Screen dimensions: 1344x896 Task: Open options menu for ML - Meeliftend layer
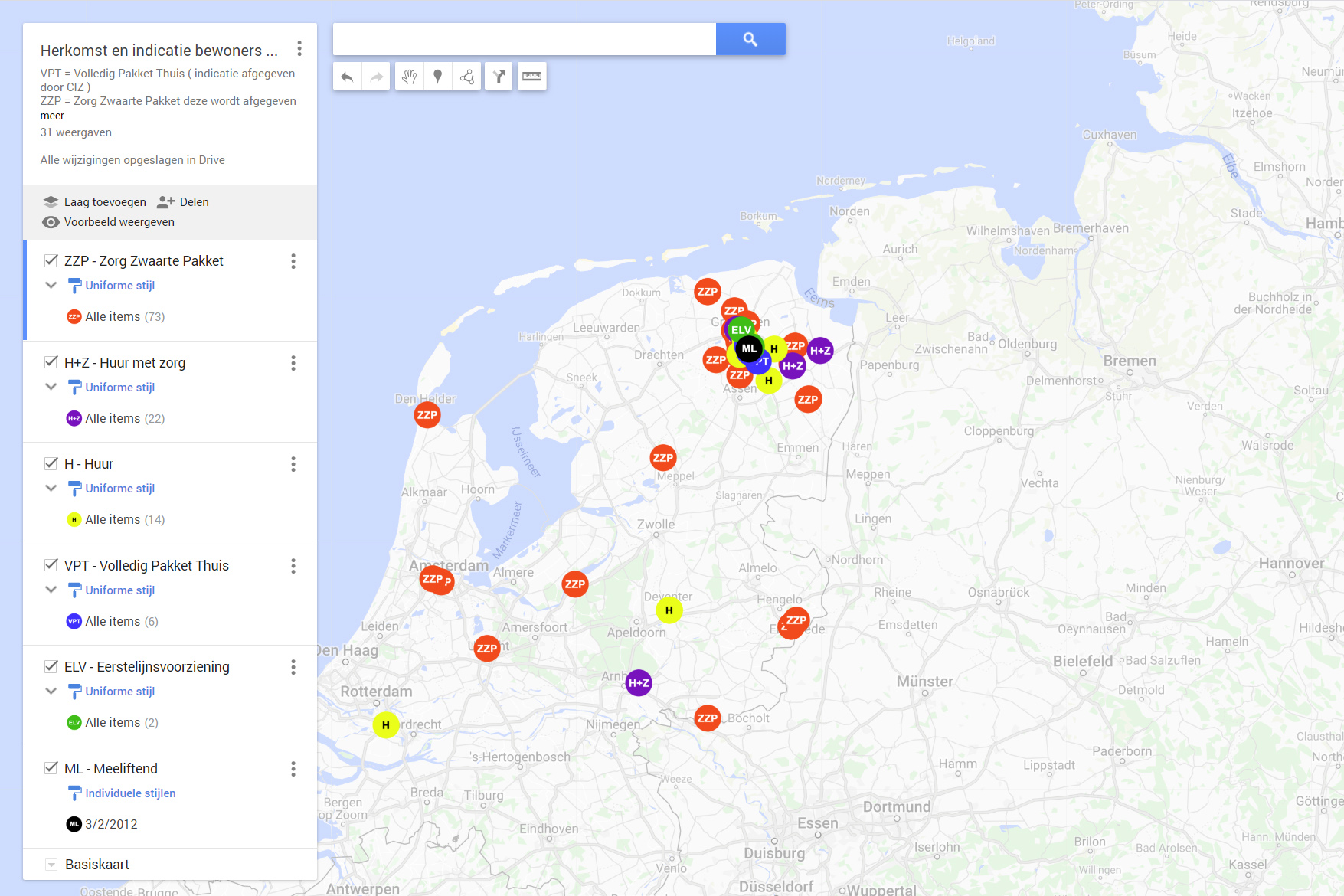(293, 769)
